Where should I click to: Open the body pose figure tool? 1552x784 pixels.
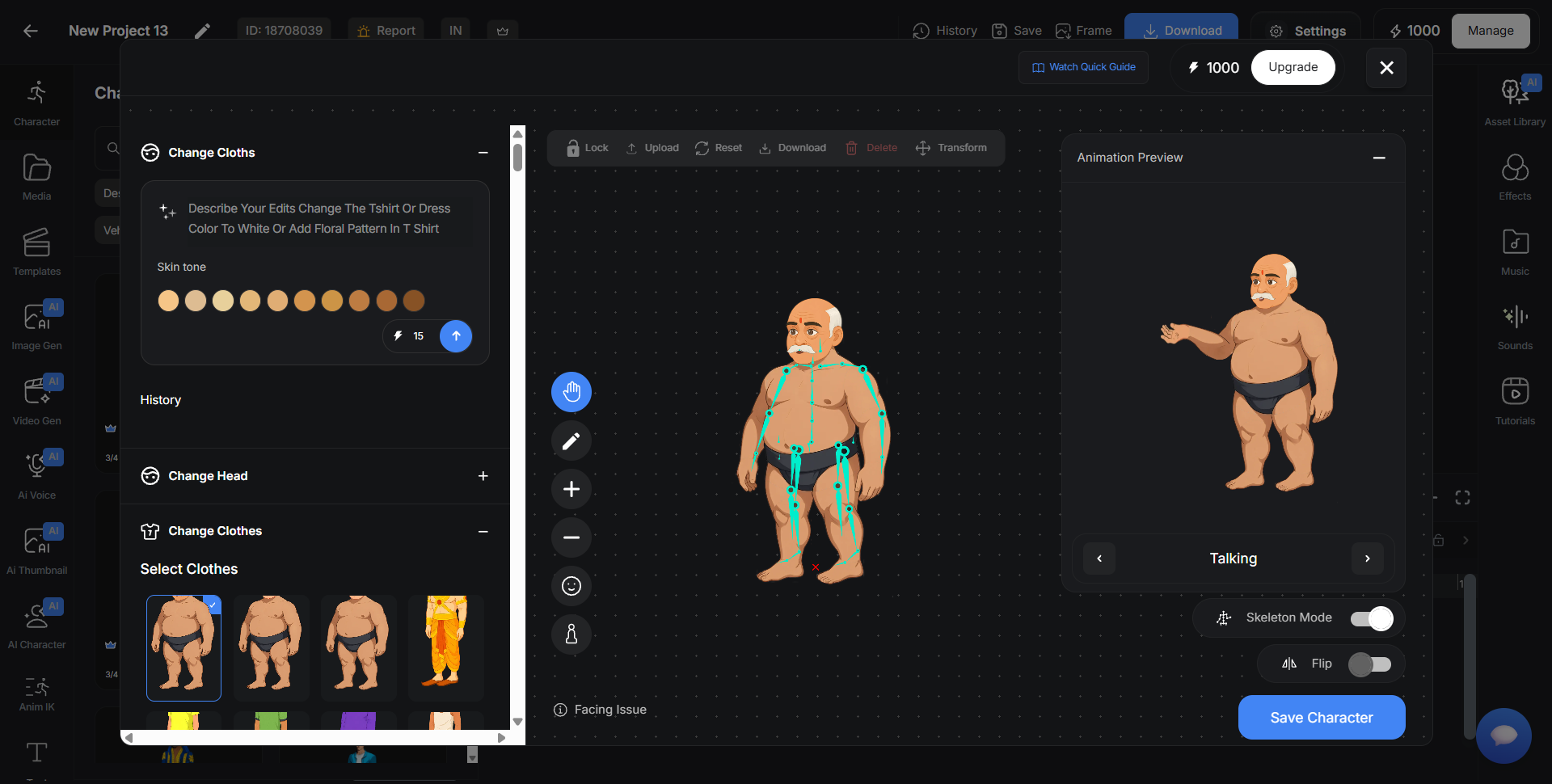[571, 634]
